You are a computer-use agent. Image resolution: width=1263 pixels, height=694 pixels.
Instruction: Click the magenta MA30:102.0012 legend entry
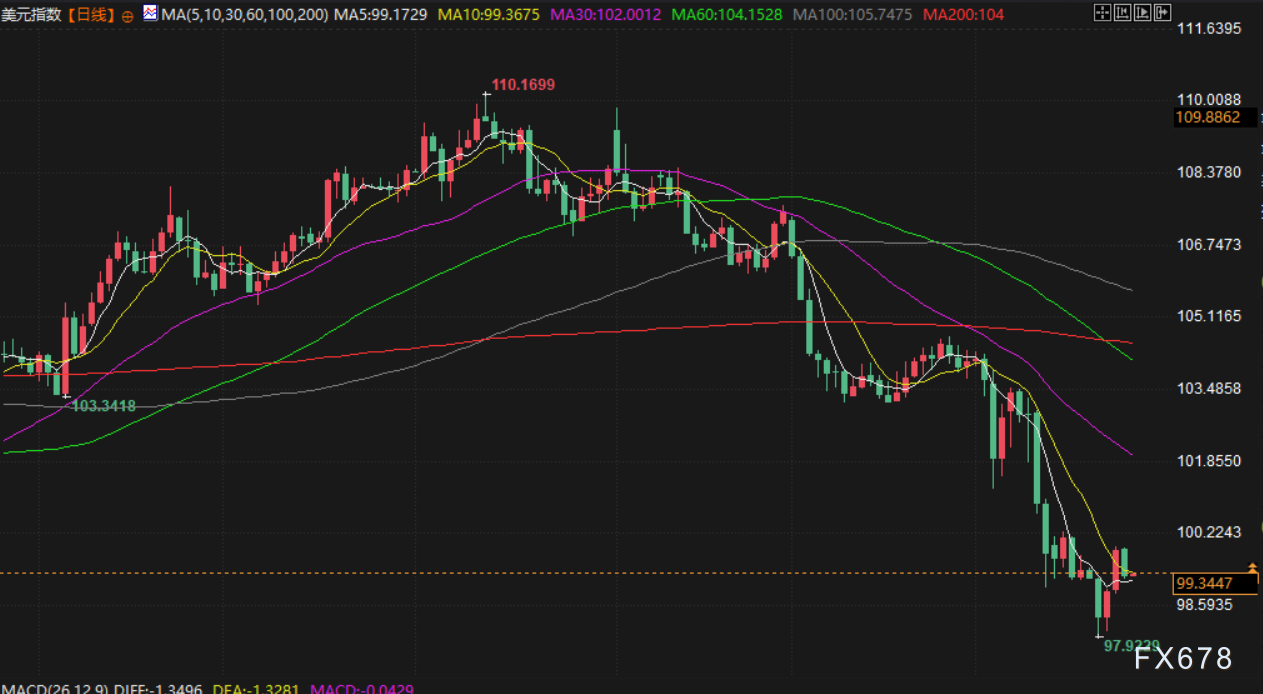[605, 15]
